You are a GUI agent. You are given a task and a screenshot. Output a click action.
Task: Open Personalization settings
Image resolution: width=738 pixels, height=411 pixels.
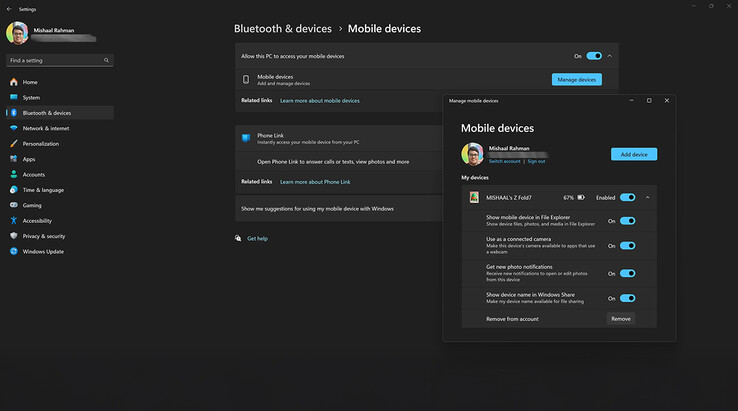[60, 144]
